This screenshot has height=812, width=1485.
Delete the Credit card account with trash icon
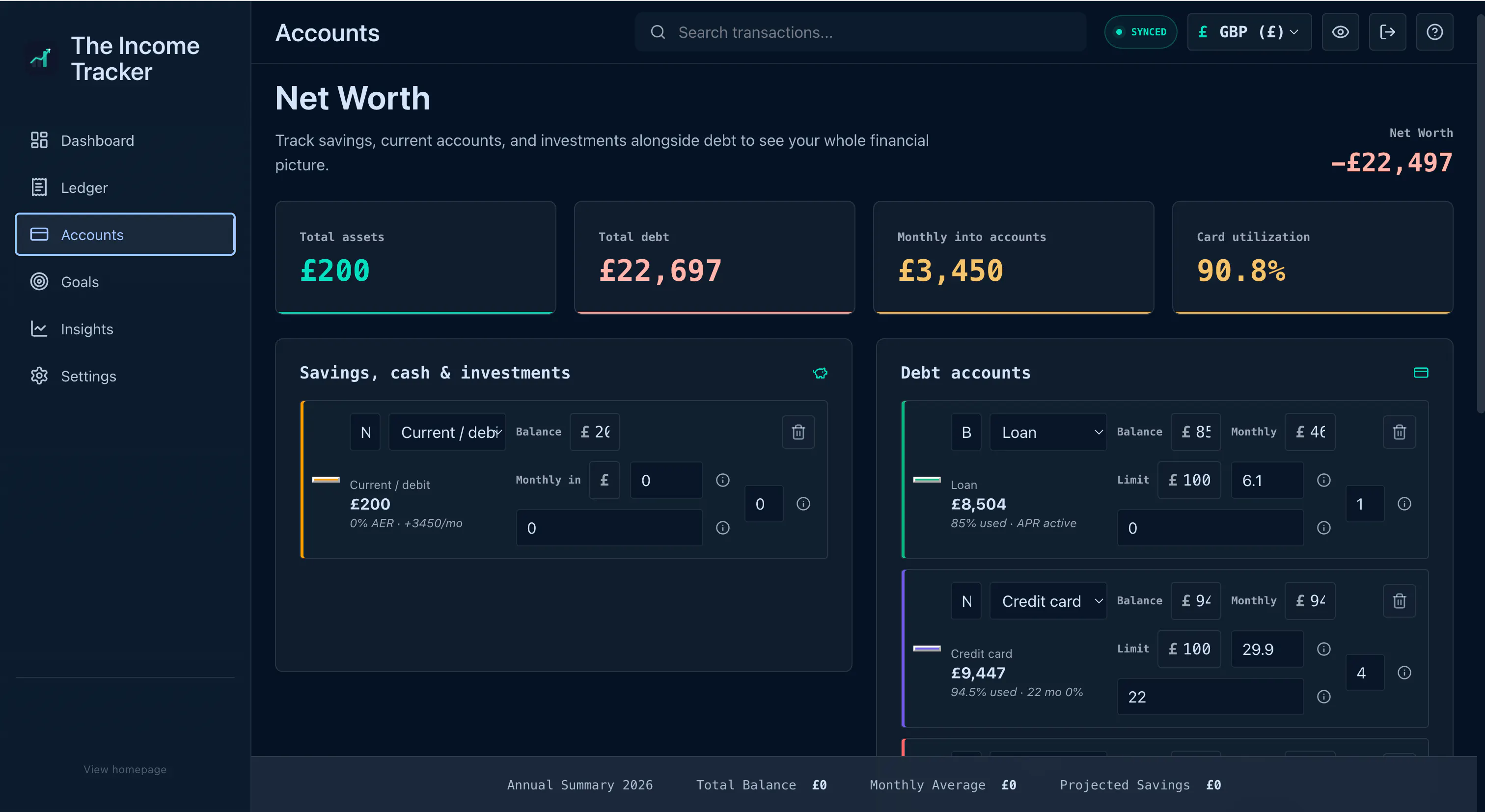tap(1399, 601)
